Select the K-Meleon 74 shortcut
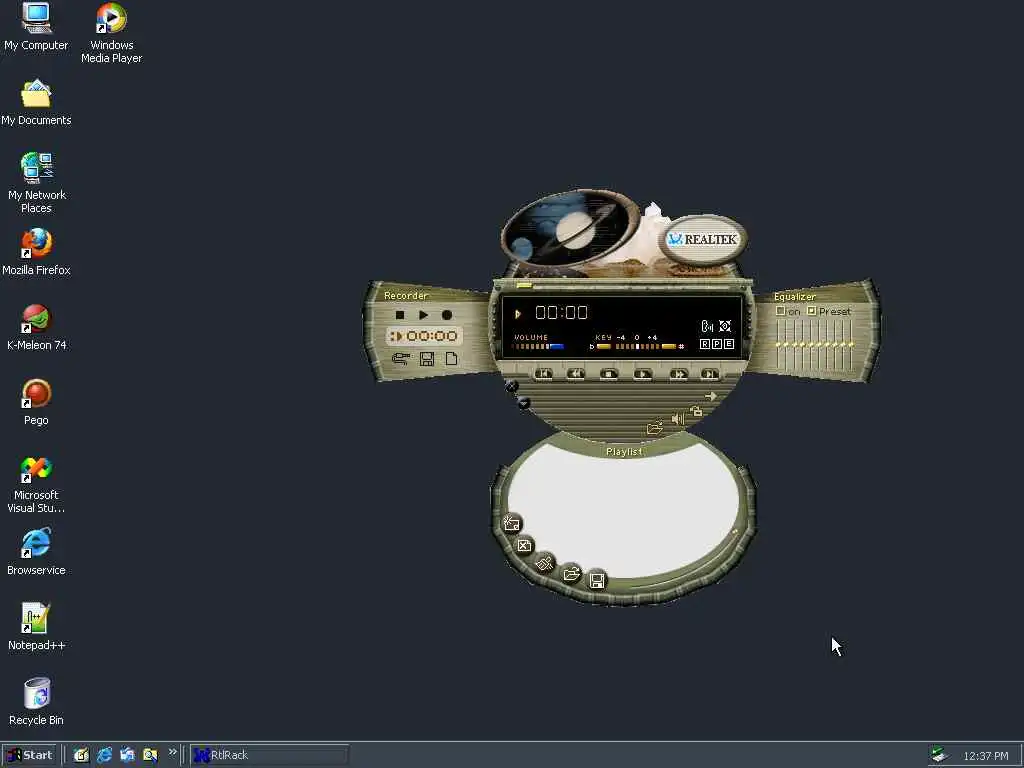 [x=37, y=327]
